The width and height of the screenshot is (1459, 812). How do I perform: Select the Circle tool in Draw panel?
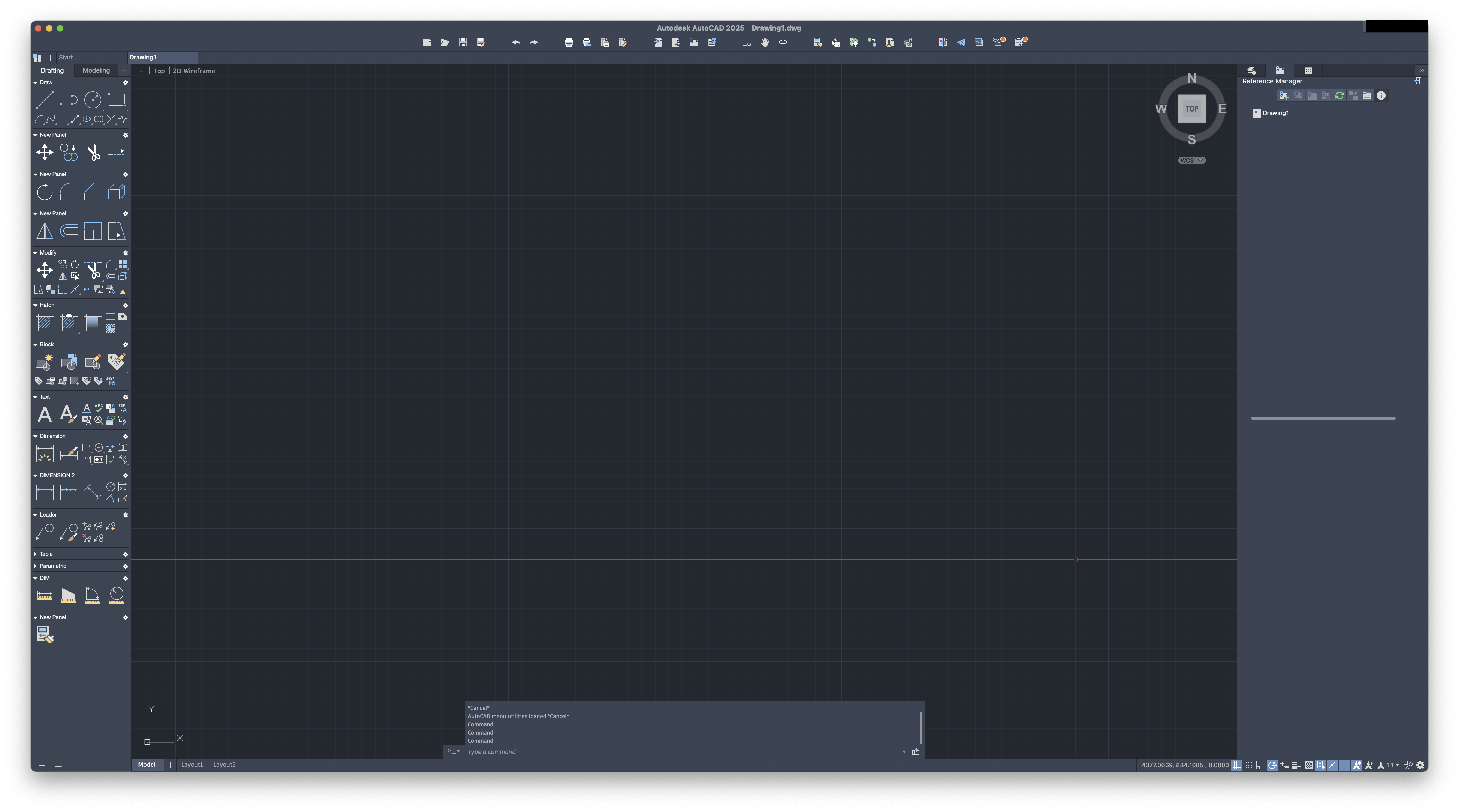coord(92,100)
